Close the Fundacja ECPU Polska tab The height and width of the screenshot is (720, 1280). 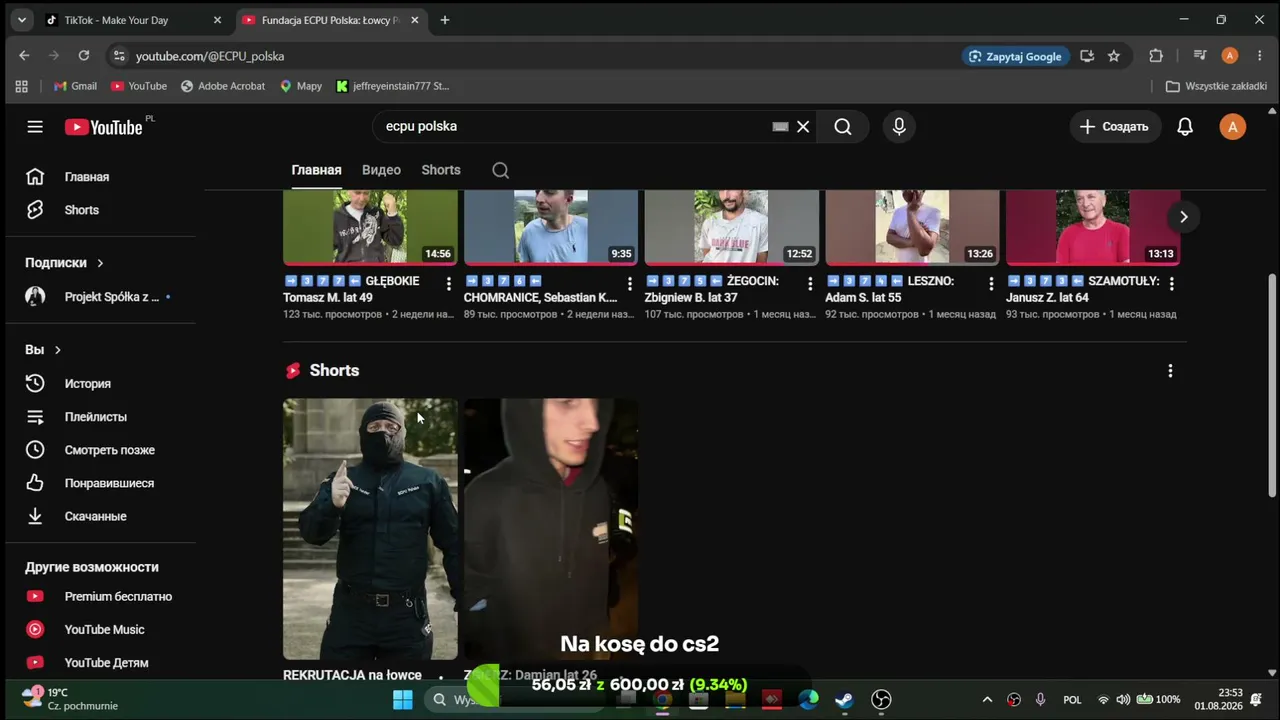(x=417, y=20)
